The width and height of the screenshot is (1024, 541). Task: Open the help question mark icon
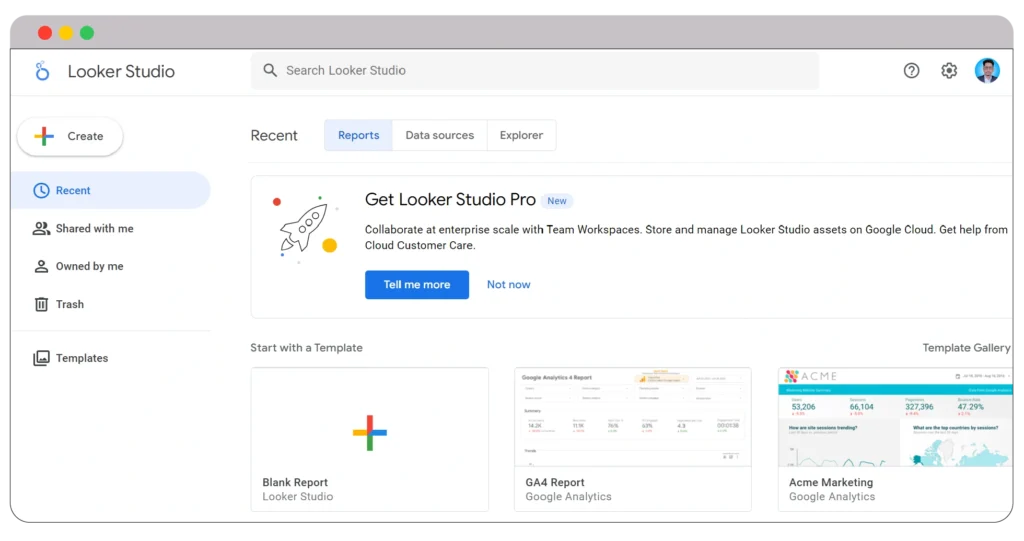point(911,71)
